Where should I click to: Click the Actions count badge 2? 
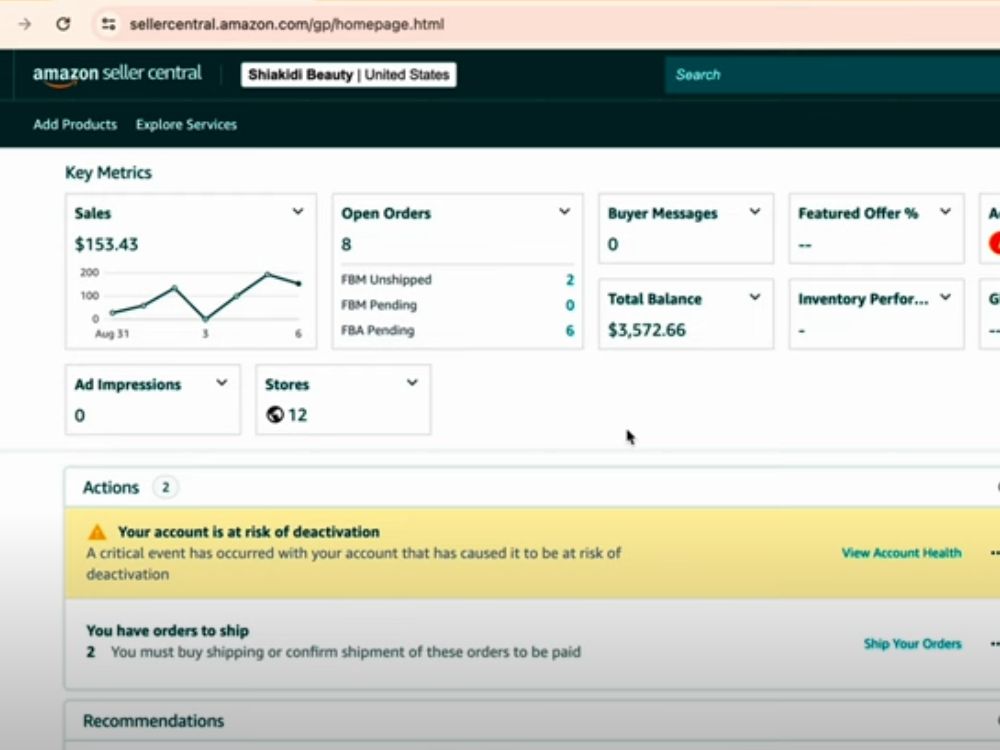point(165,487)
